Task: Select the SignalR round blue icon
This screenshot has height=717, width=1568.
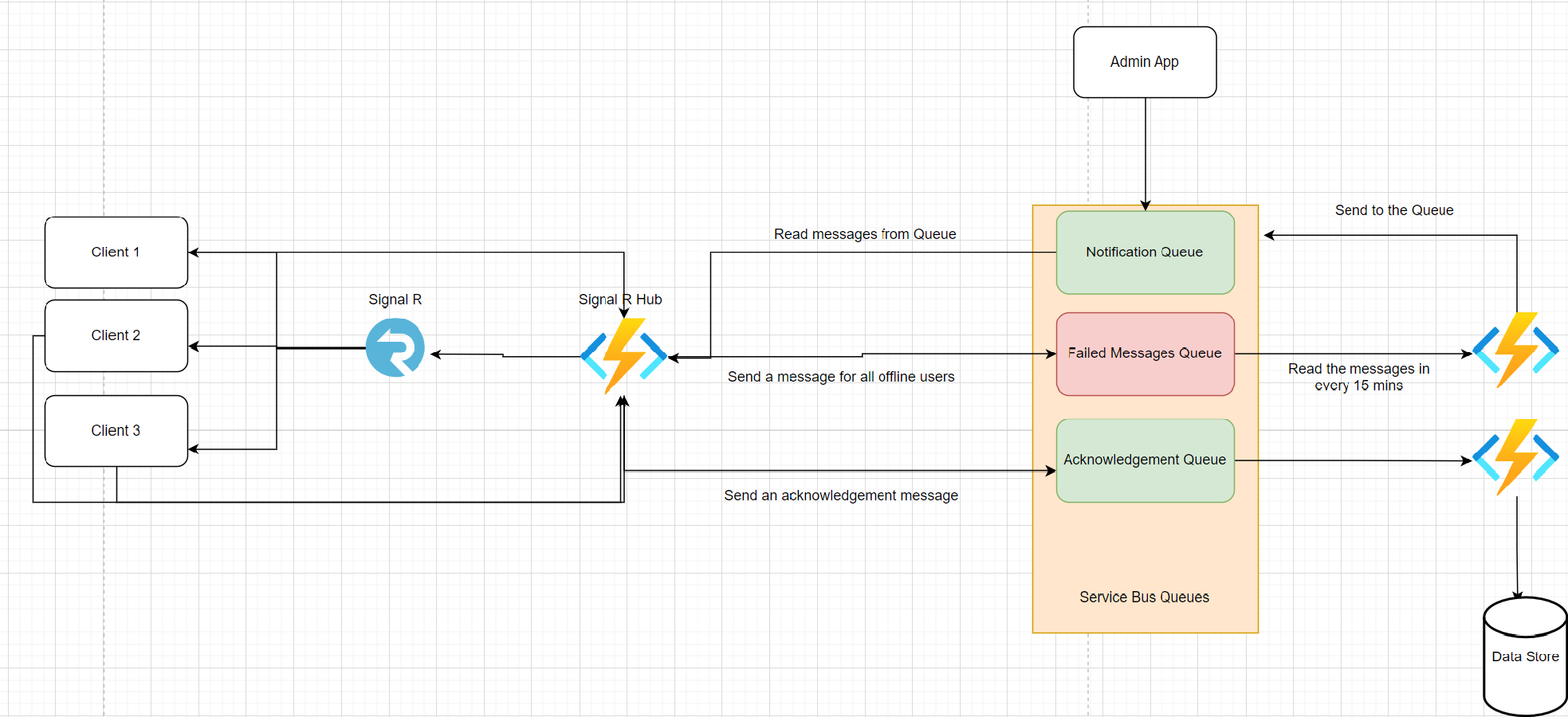Action: (x=395, y=347)
